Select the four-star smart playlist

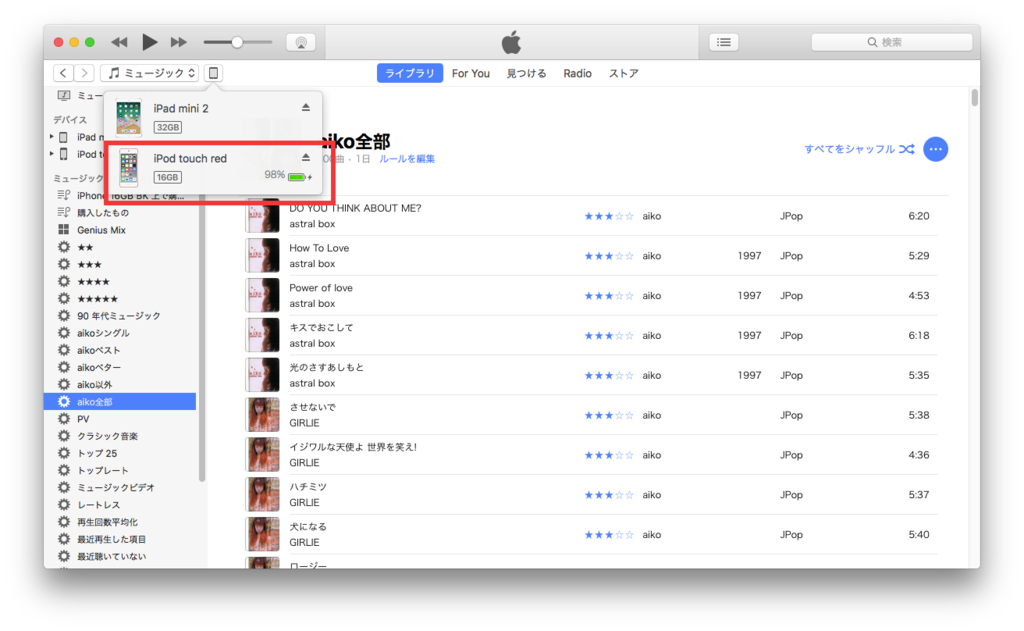93,282
